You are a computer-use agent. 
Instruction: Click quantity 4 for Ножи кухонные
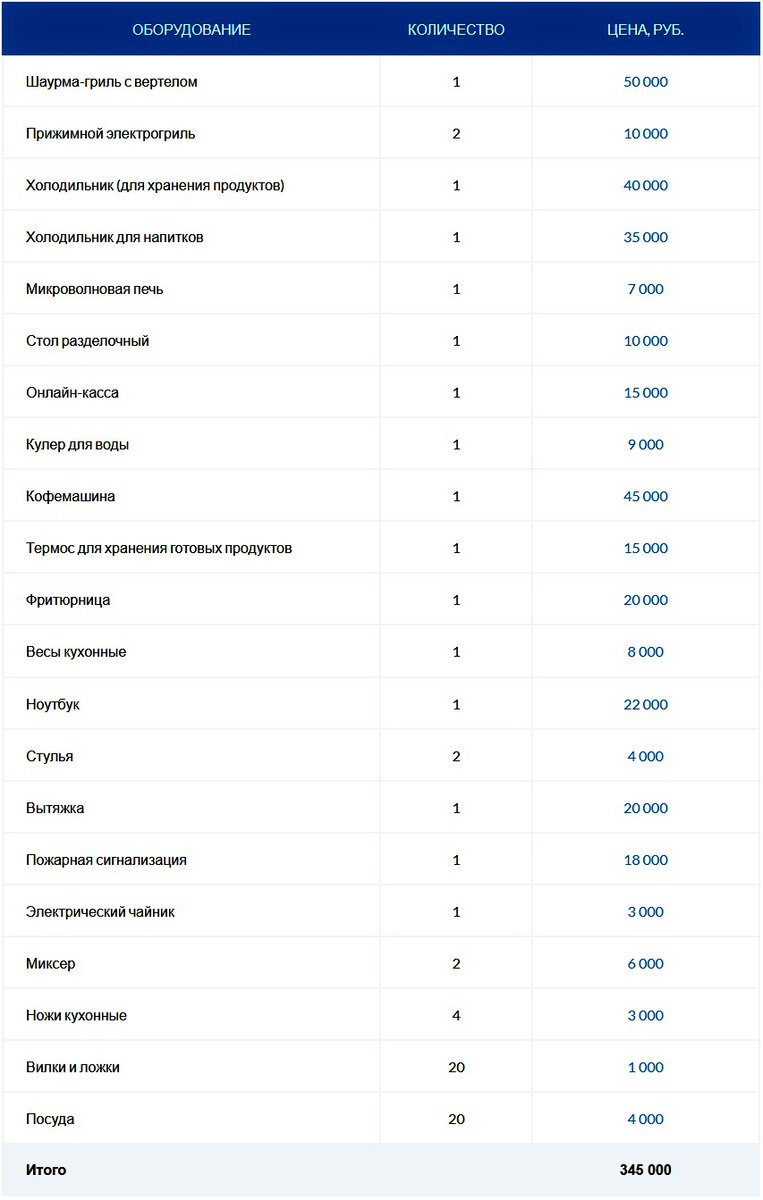(456, 1016)
